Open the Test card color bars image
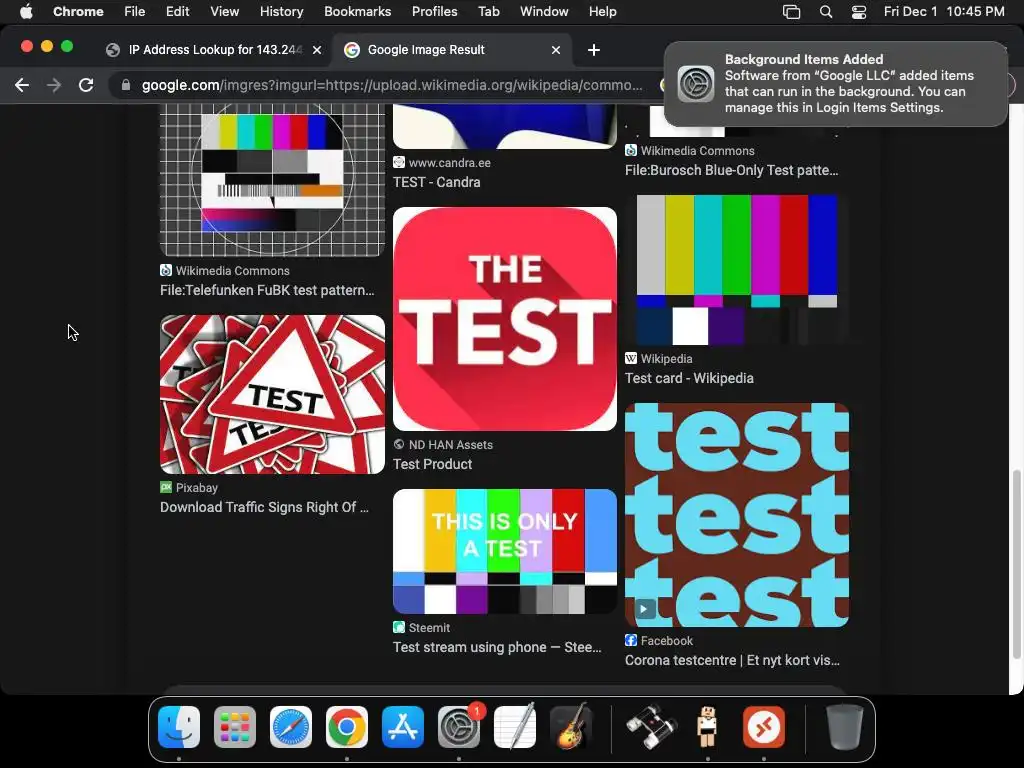Image resolution: width=1024 pixels, height=768 pixels. click(737, 269)
